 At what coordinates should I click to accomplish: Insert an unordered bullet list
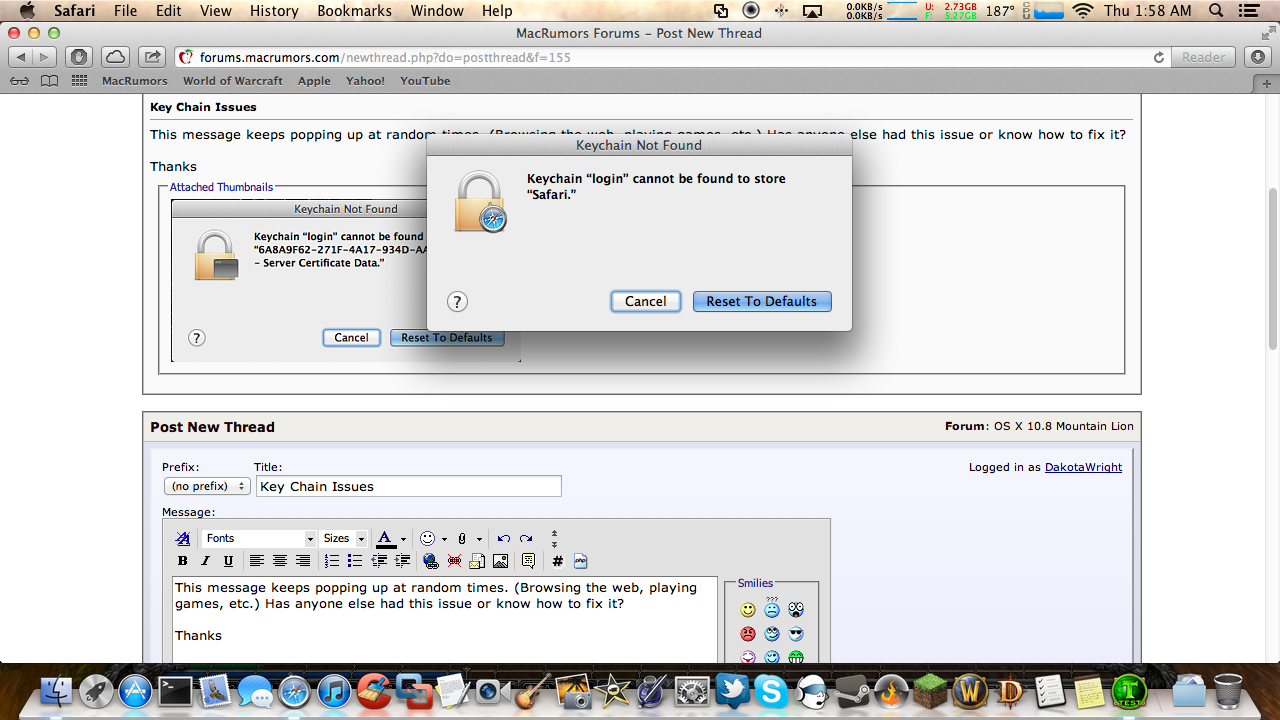tap(355, 561)
